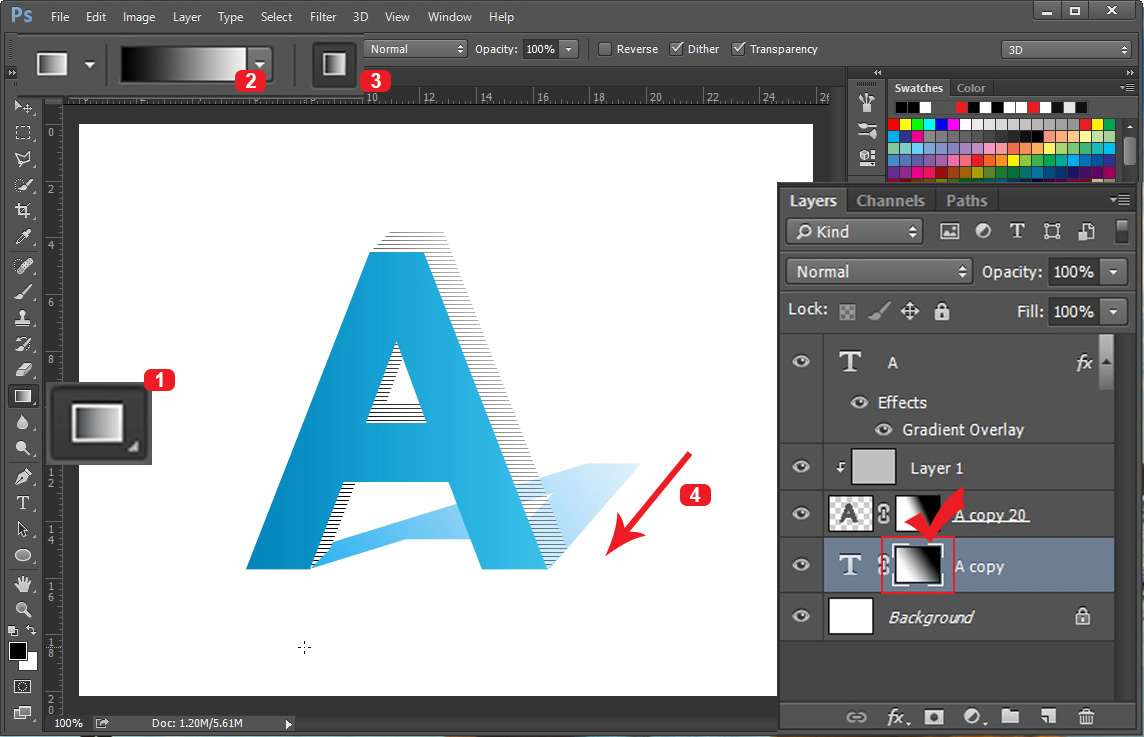
Task: Open the 3D workspace dropdown
Action: (1066, 50)
